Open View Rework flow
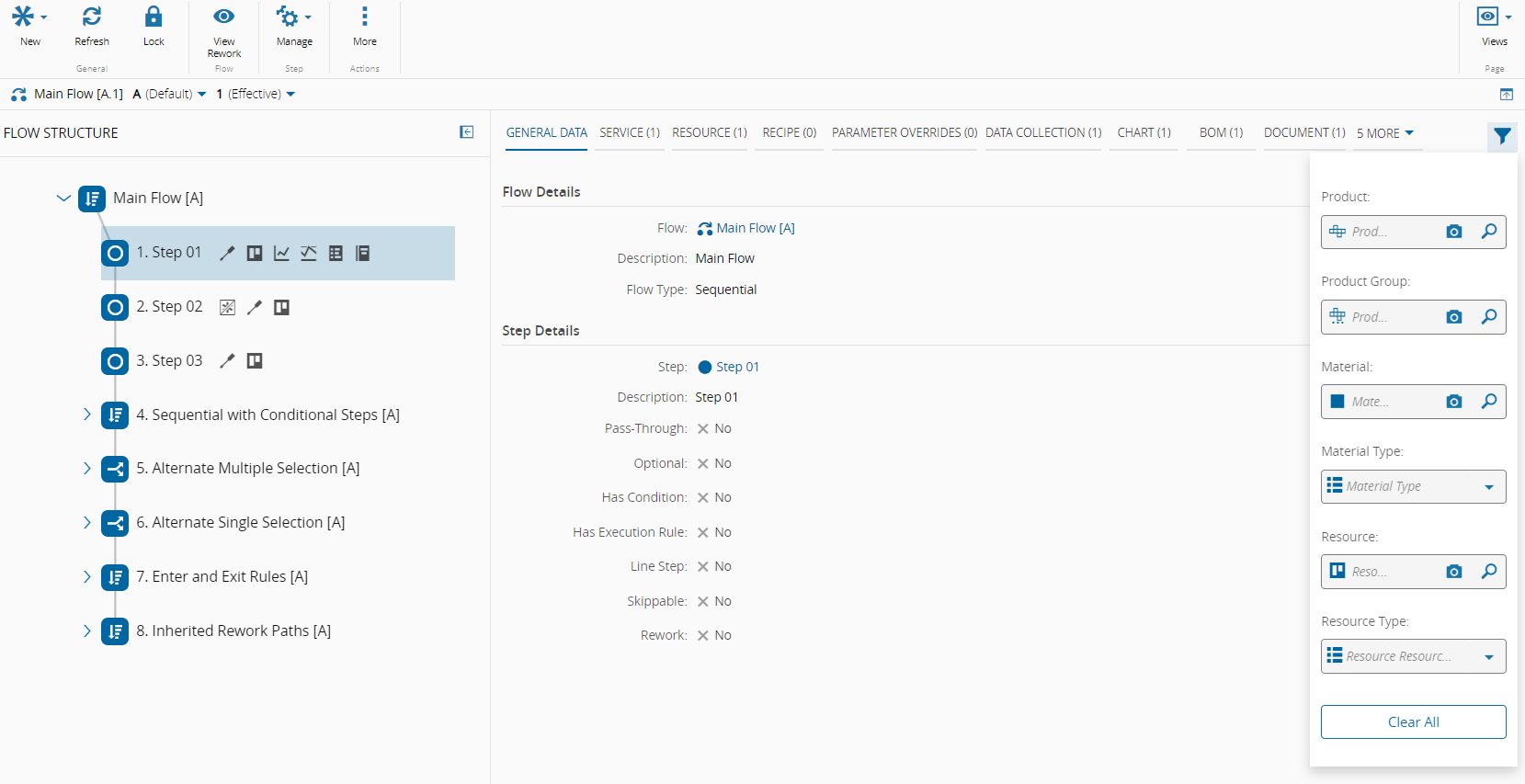Screen dimensions: 1525x784 (x=223, y=17)
